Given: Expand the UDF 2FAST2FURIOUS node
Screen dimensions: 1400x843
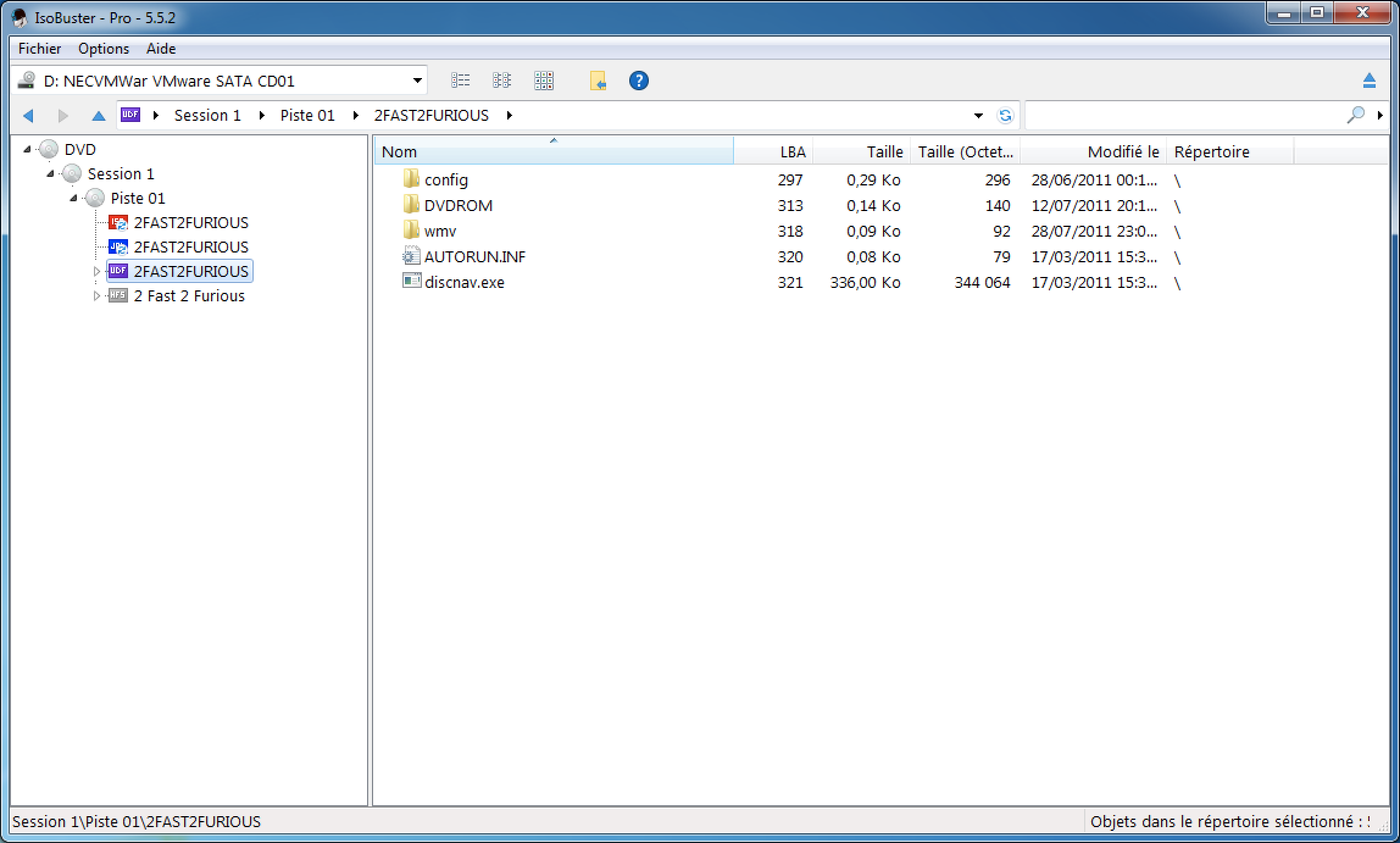Looking at the screenshot, I should [96, 271].
